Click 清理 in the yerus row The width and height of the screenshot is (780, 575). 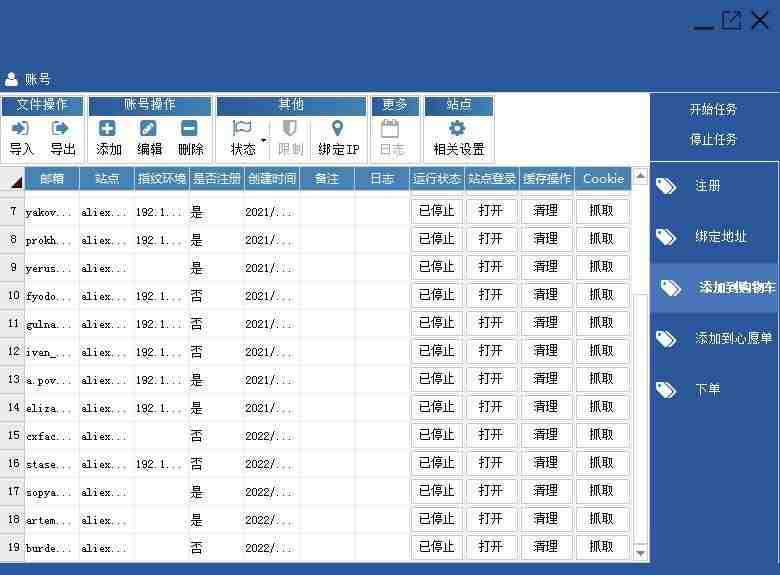click(546, 267)
